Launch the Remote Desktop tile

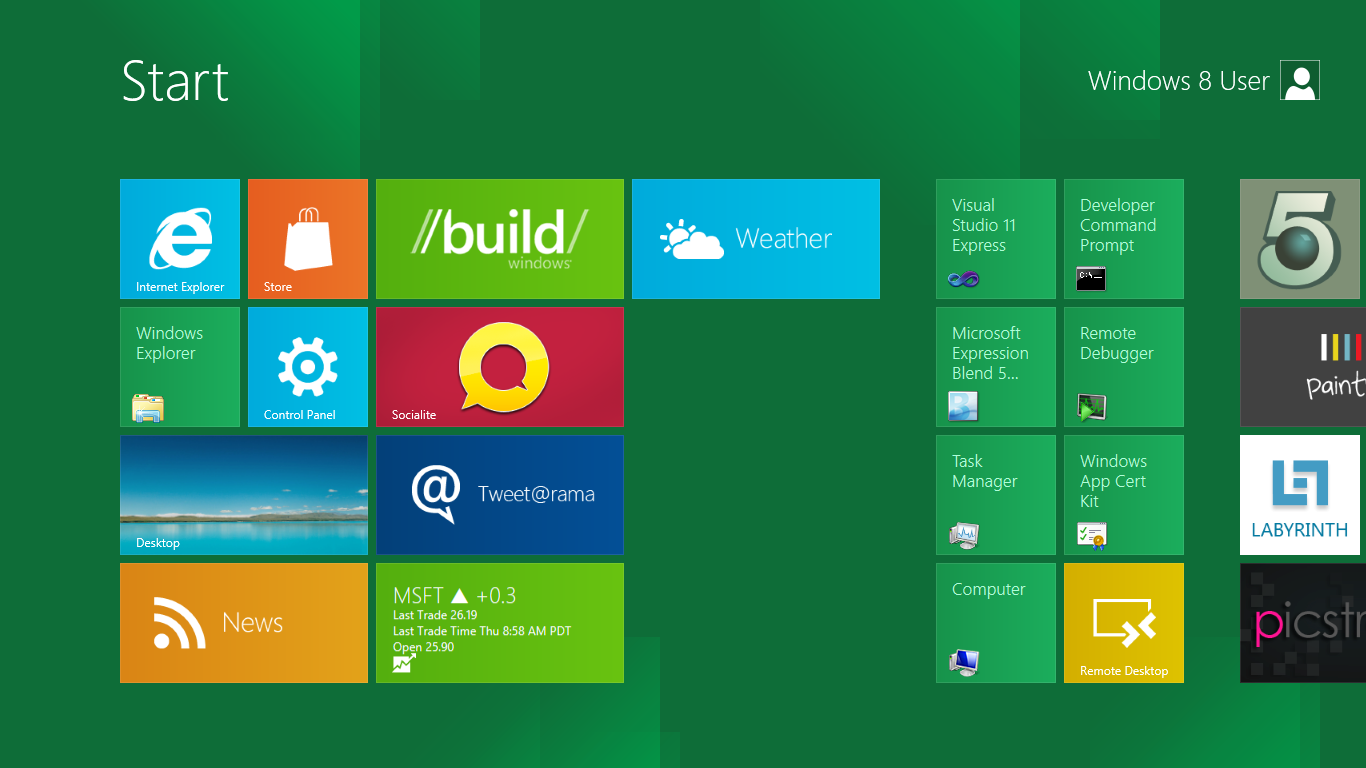[1124, 623]
